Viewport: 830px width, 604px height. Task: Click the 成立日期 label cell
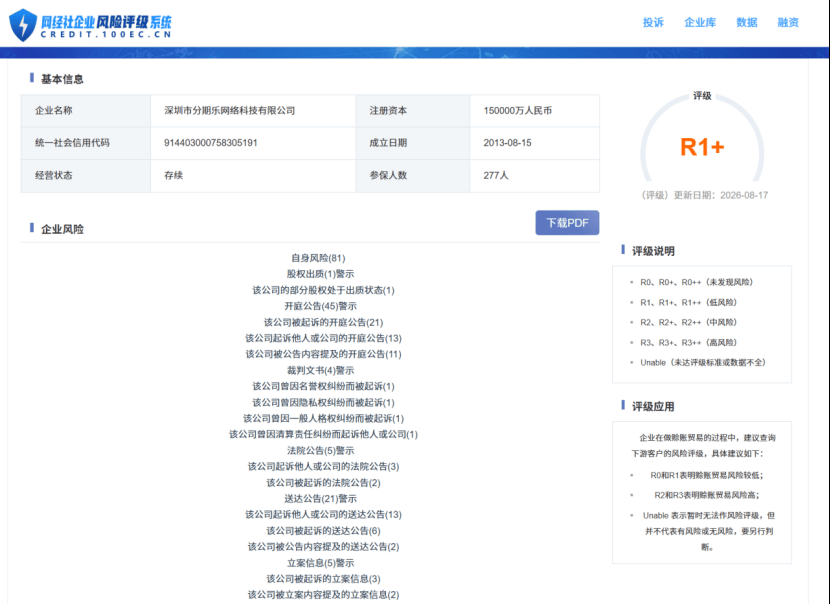click(413, 143)
